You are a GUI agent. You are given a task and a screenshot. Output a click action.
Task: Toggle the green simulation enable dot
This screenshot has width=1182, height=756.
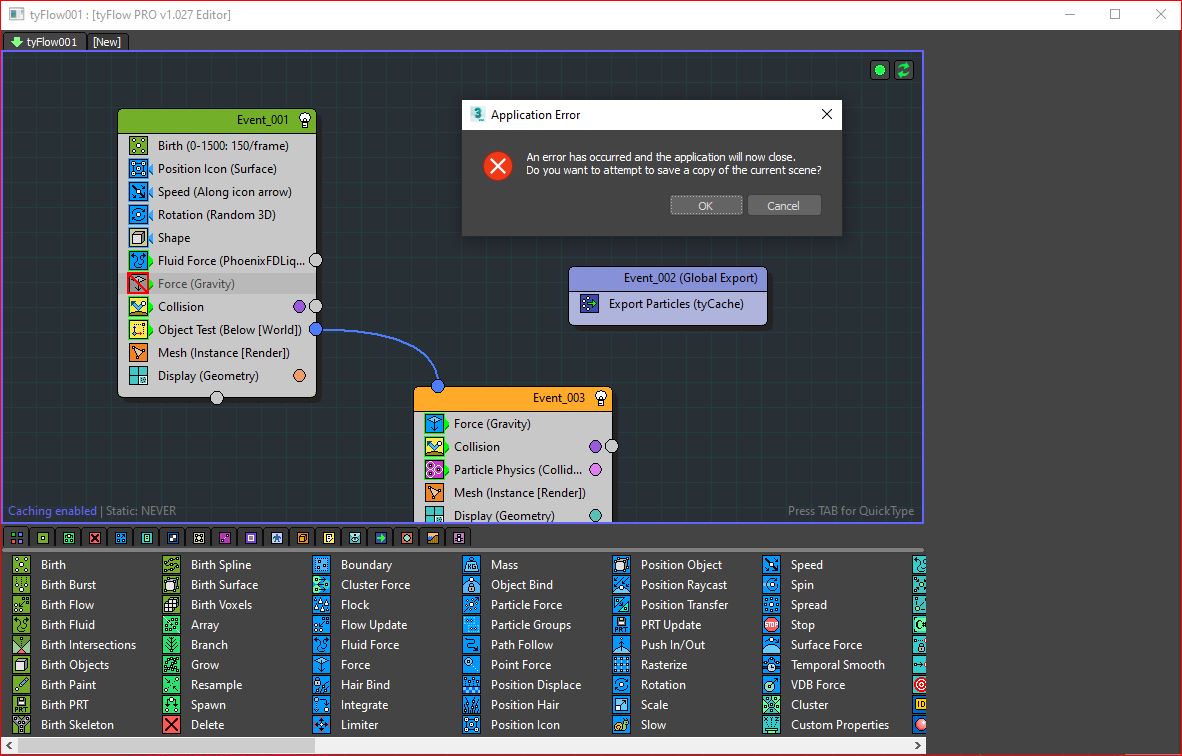pos(879,70)
